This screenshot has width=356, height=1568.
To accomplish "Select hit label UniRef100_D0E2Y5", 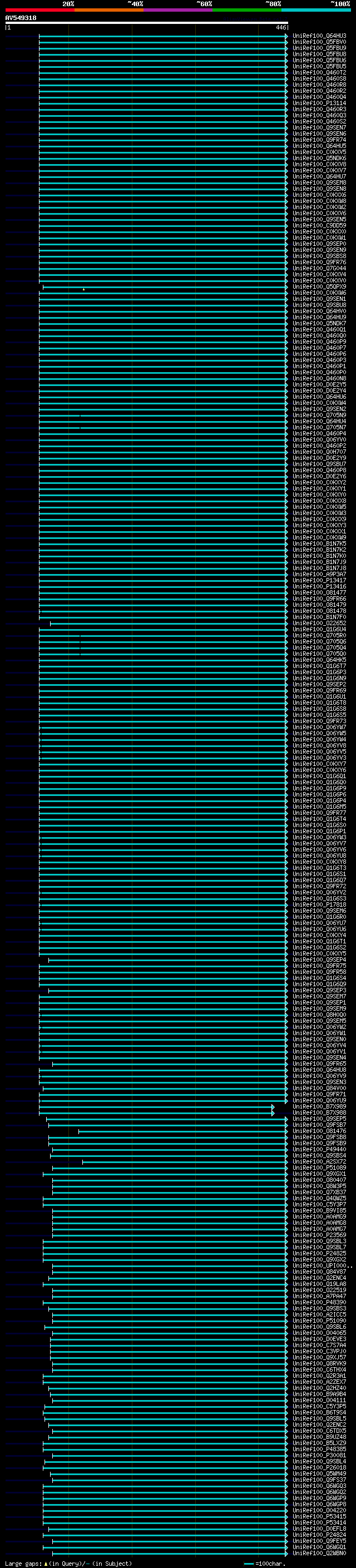I will pyautogui.click(x=319, y=385).
